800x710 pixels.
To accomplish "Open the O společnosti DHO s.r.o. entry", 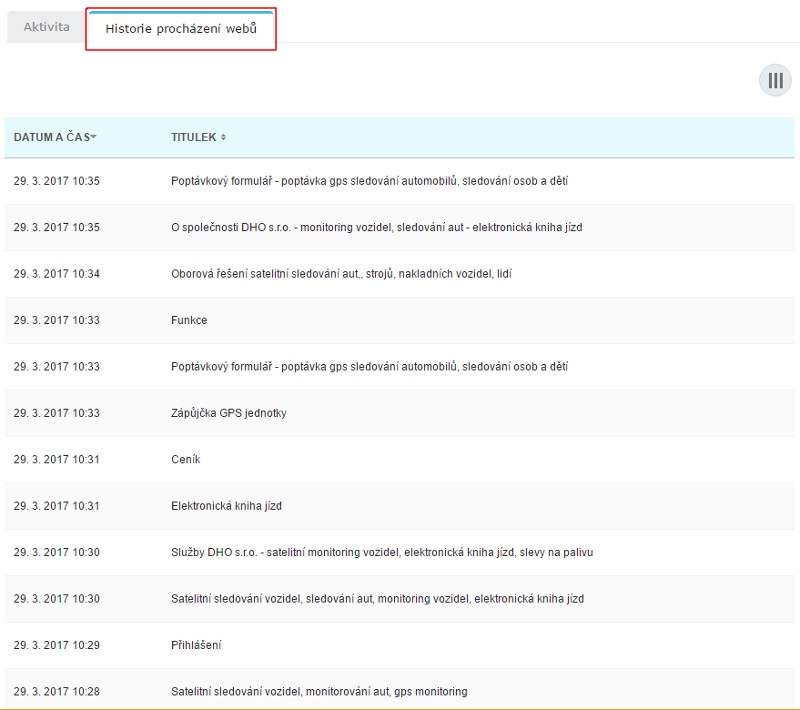I will pos(376,227).
